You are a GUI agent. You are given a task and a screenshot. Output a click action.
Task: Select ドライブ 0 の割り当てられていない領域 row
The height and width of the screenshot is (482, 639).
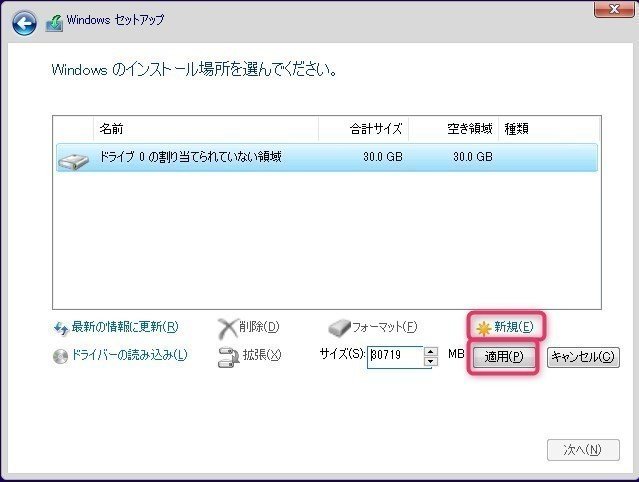(x=327, y=157)
